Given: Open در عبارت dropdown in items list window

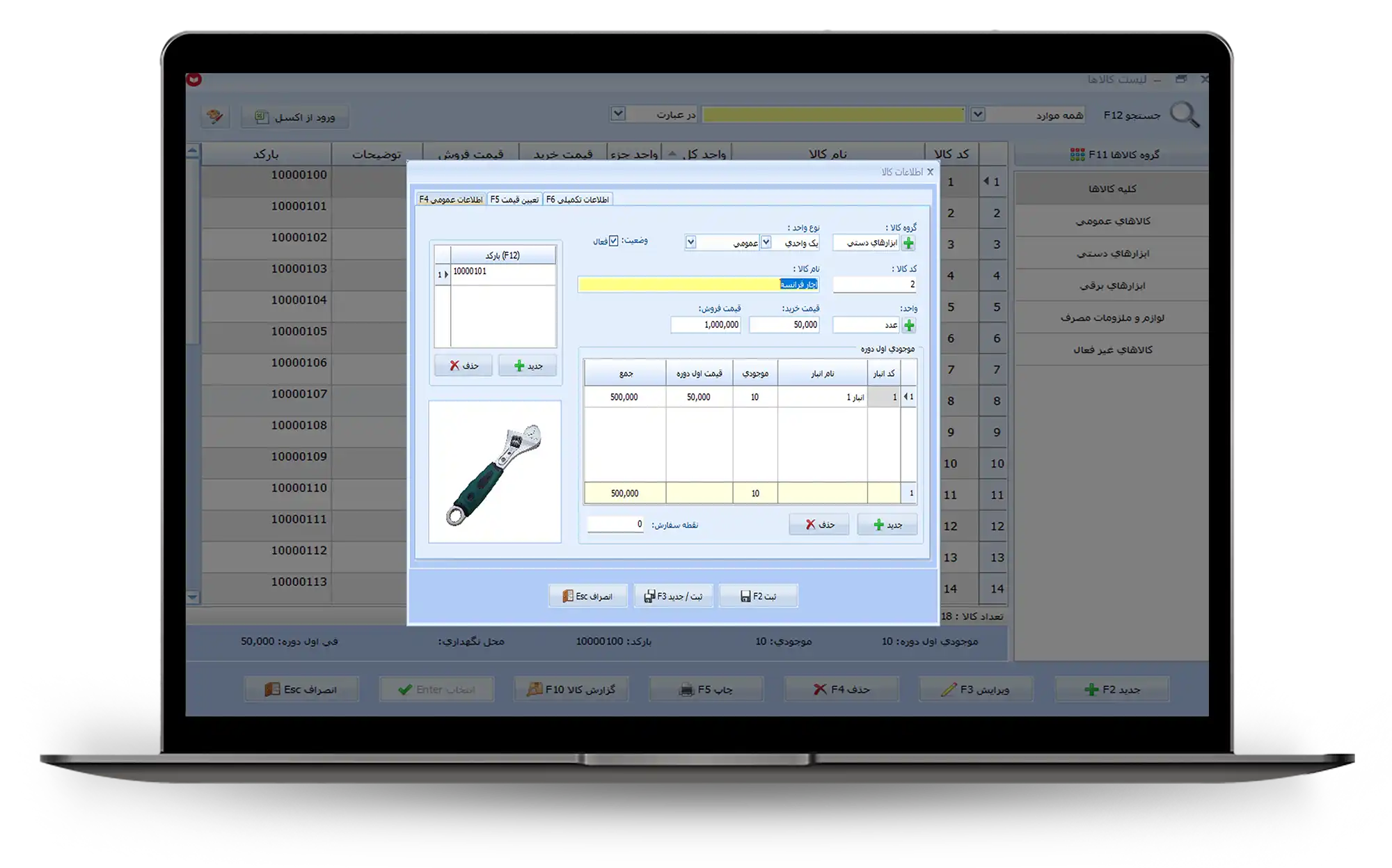Looking at the screenshot, I should point(617,113).
